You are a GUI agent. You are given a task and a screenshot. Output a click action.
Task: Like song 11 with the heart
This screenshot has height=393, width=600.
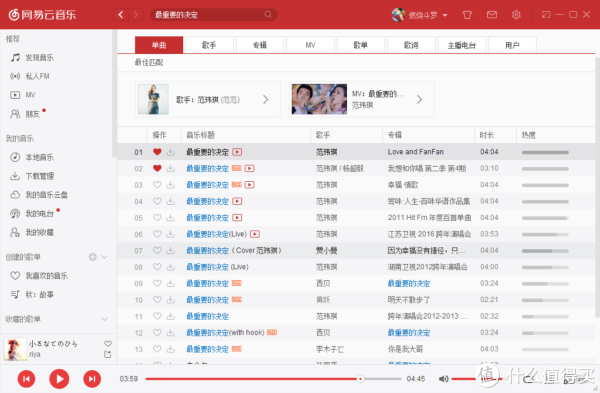(x=157, y=316)
